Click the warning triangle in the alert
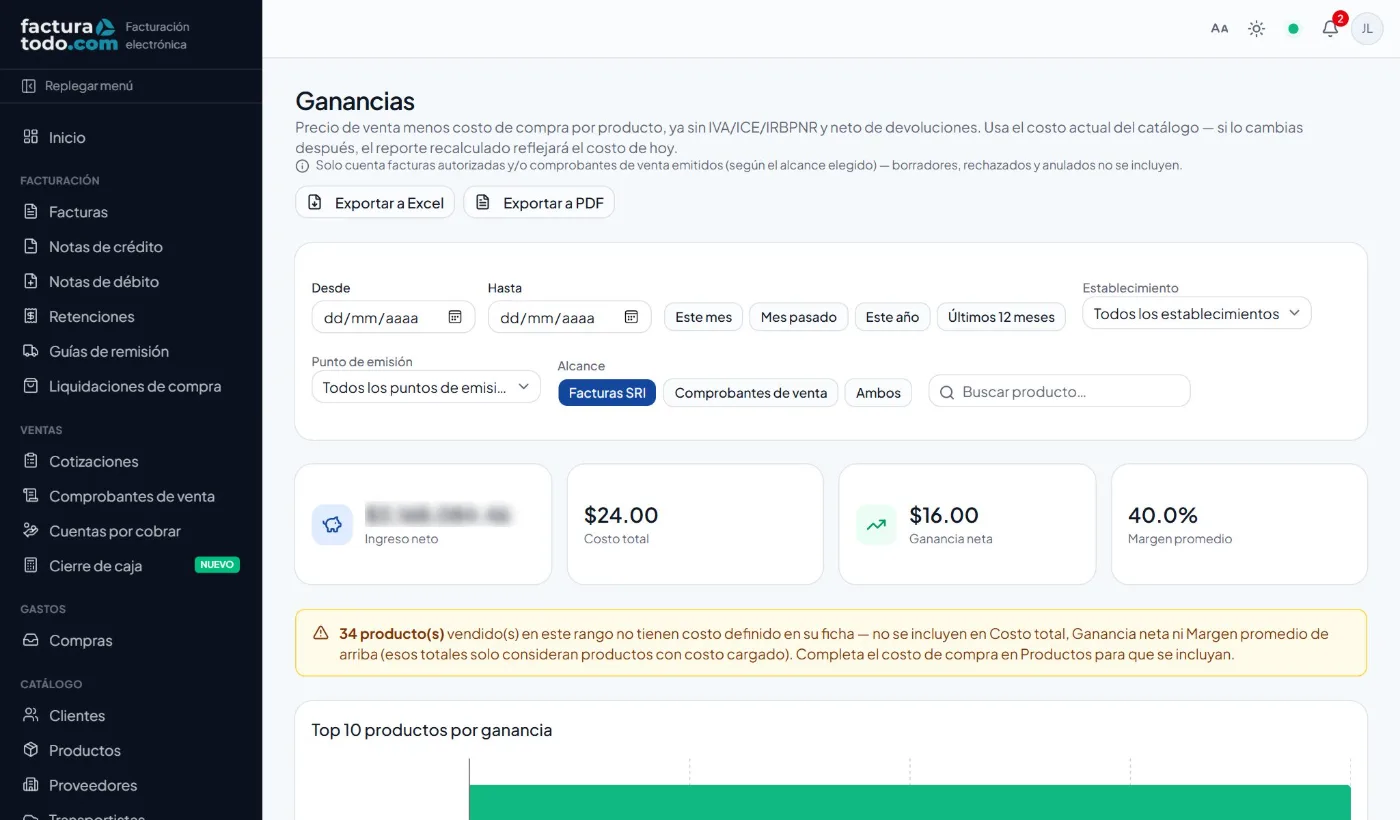The image size is (1400, 820). (320, 633)
